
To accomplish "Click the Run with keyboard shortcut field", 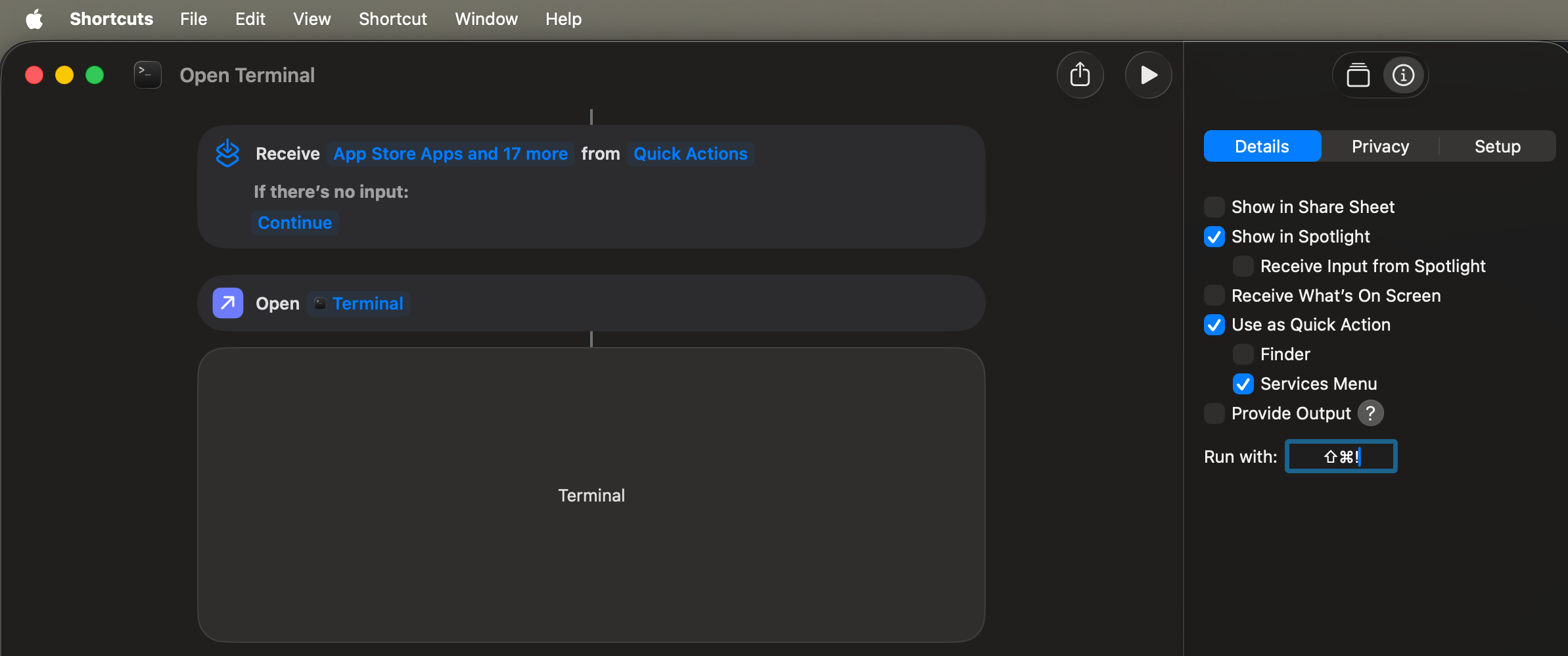I will [1341, 456].
